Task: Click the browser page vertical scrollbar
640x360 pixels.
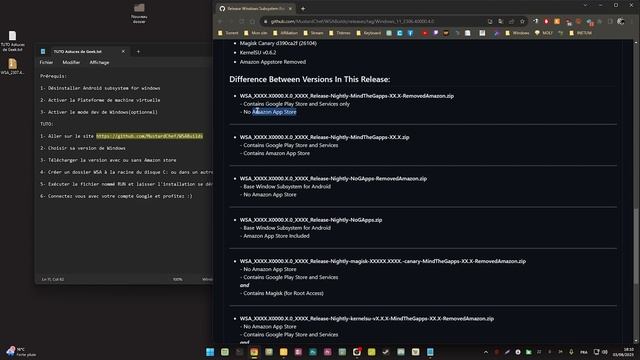Action: pos(636,245)
